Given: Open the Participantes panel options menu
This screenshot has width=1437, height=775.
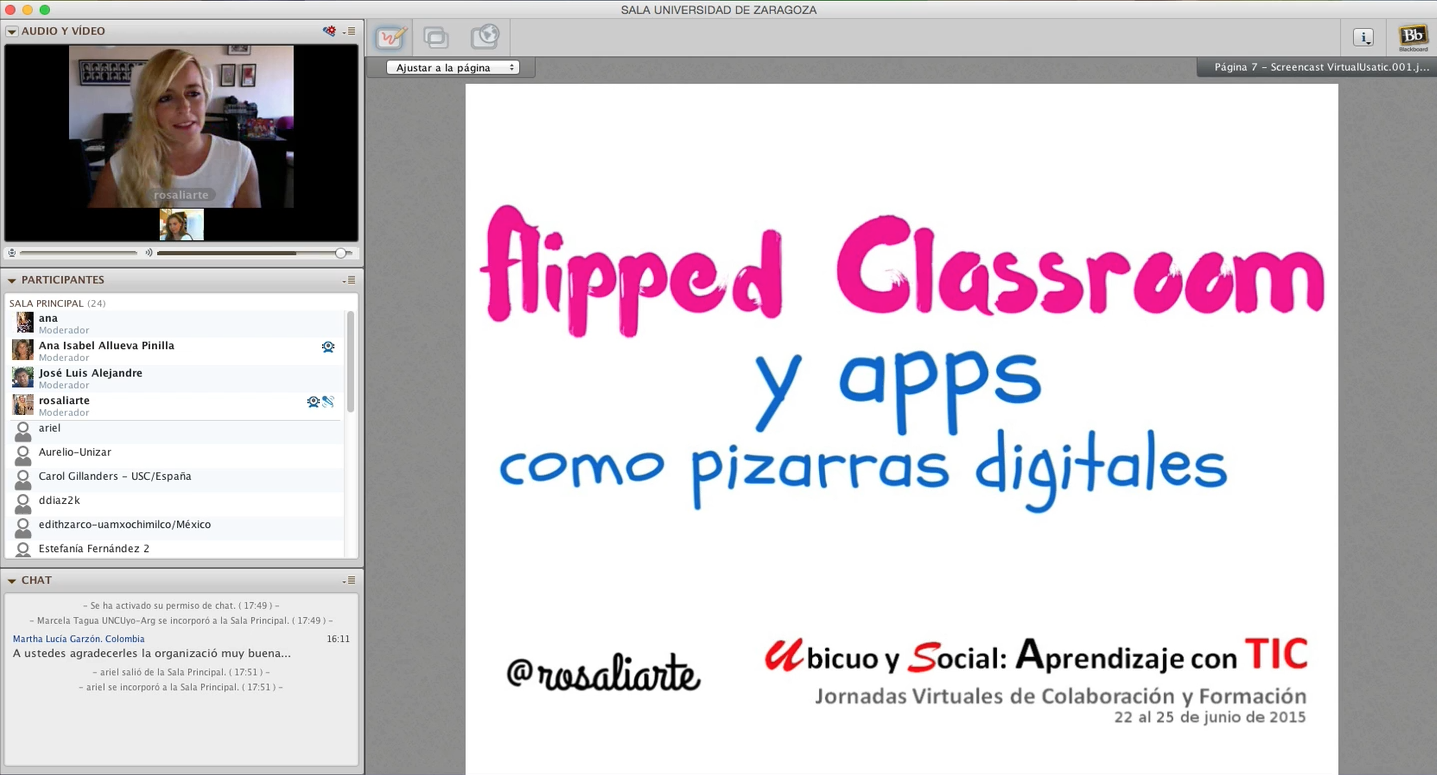Looking at the screenshot, I should pyautogui.click(x=349, y=280).
